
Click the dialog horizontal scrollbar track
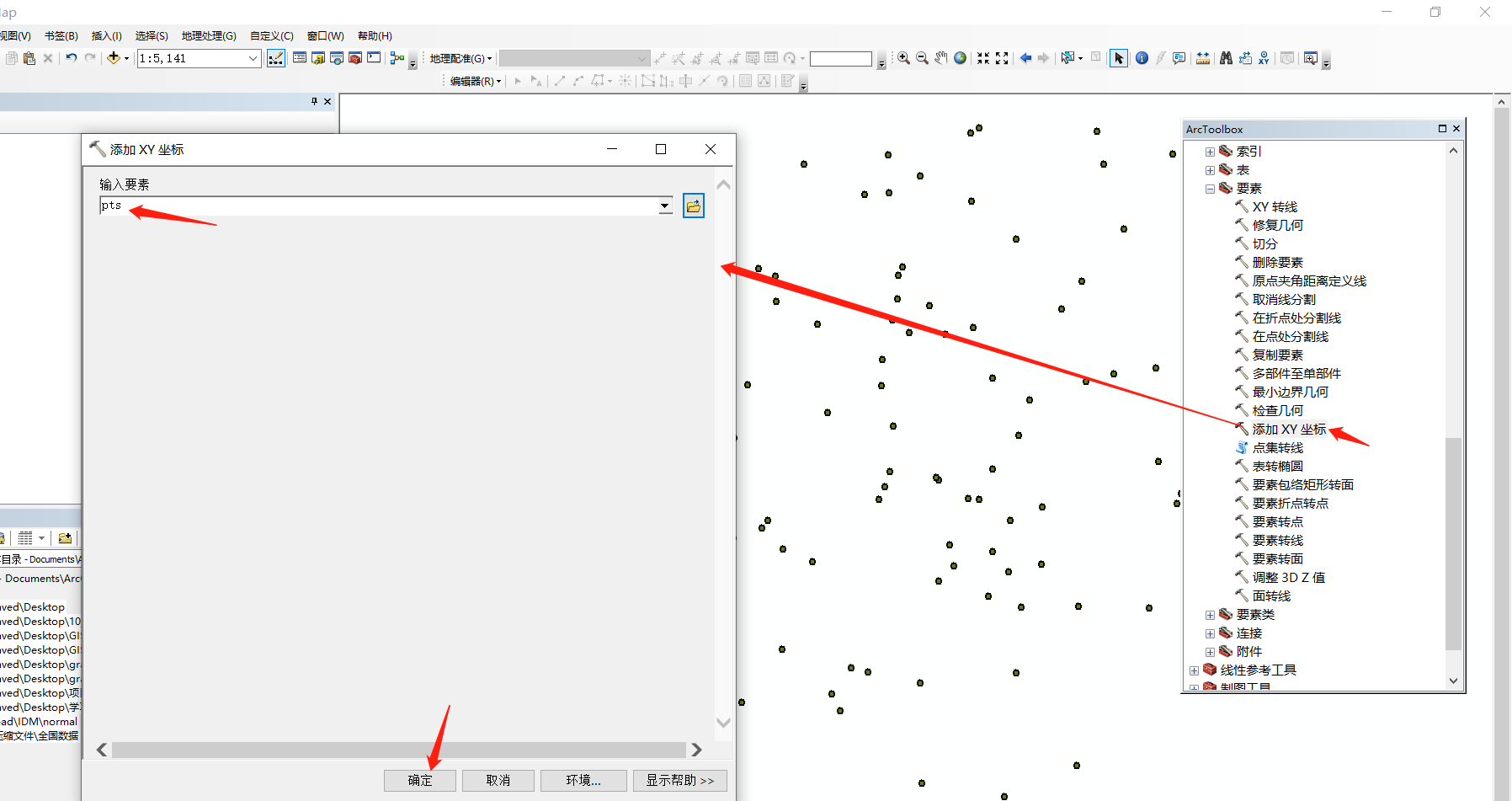tap(399, 750)
